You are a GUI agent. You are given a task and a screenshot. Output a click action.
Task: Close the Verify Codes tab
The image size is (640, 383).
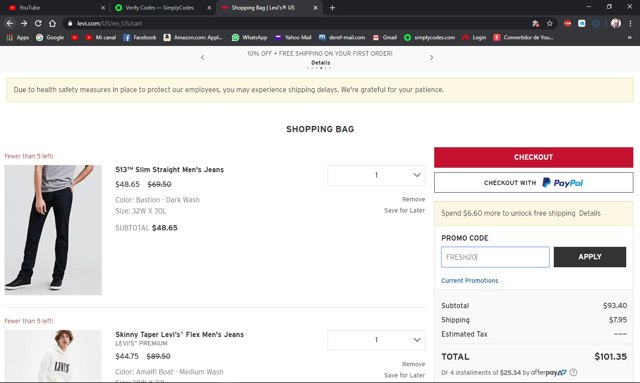[209, 7]
